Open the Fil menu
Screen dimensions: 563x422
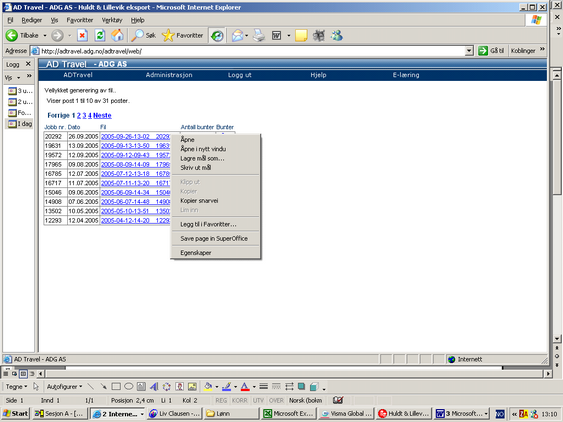coord(10,20)
